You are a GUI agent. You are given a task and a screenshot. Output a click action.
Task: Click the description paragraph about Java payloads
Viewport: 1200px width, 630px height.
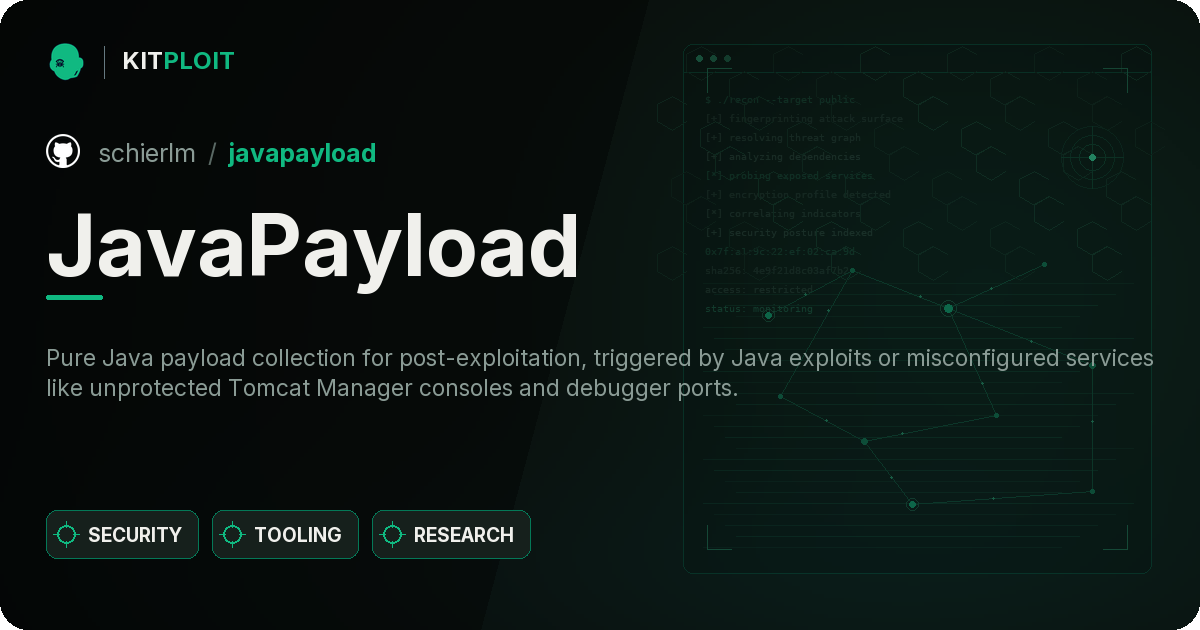[600, 373]
